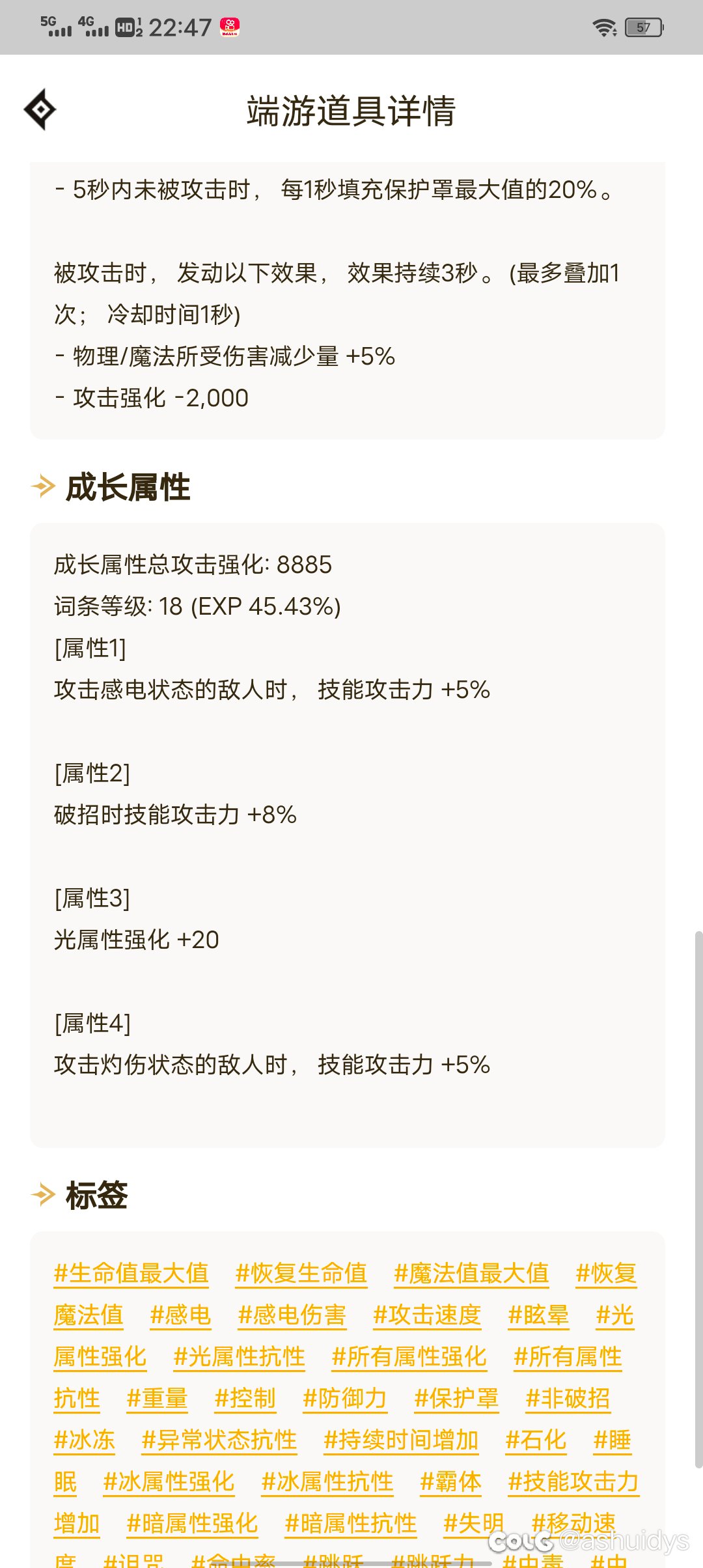Image resolution: width=703 pixels, height=1568 pixels.
Task: Open the #异常状态抗性 tag
Action: pos(219,1439)
